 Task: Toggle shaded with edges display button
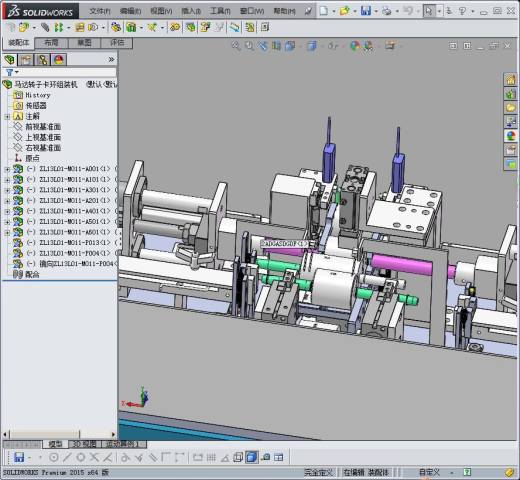tap(251, 457)
